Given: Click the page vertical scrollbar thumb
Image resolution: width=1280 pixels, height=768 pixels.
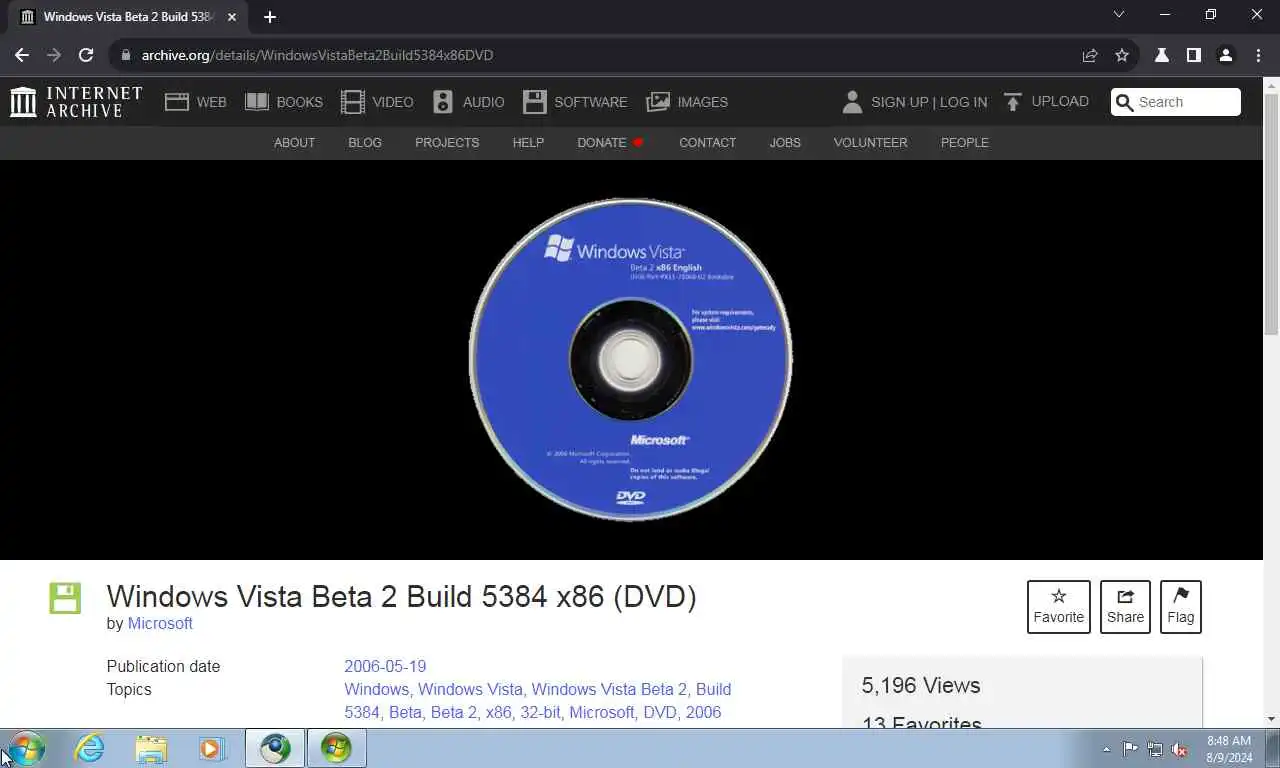Looking at the screenshot, I should [1271, 215].
